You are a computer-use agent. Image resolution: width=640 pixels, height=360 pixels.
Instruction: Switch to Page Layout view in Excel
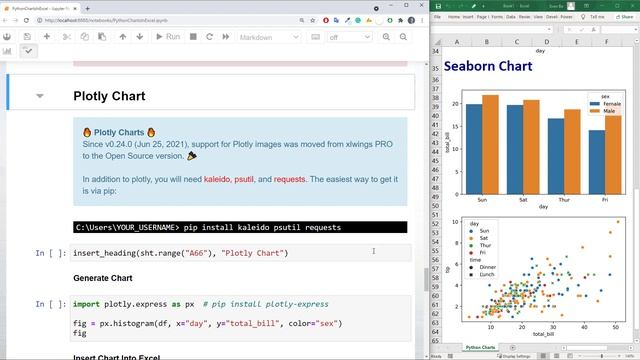pos(556,356)
